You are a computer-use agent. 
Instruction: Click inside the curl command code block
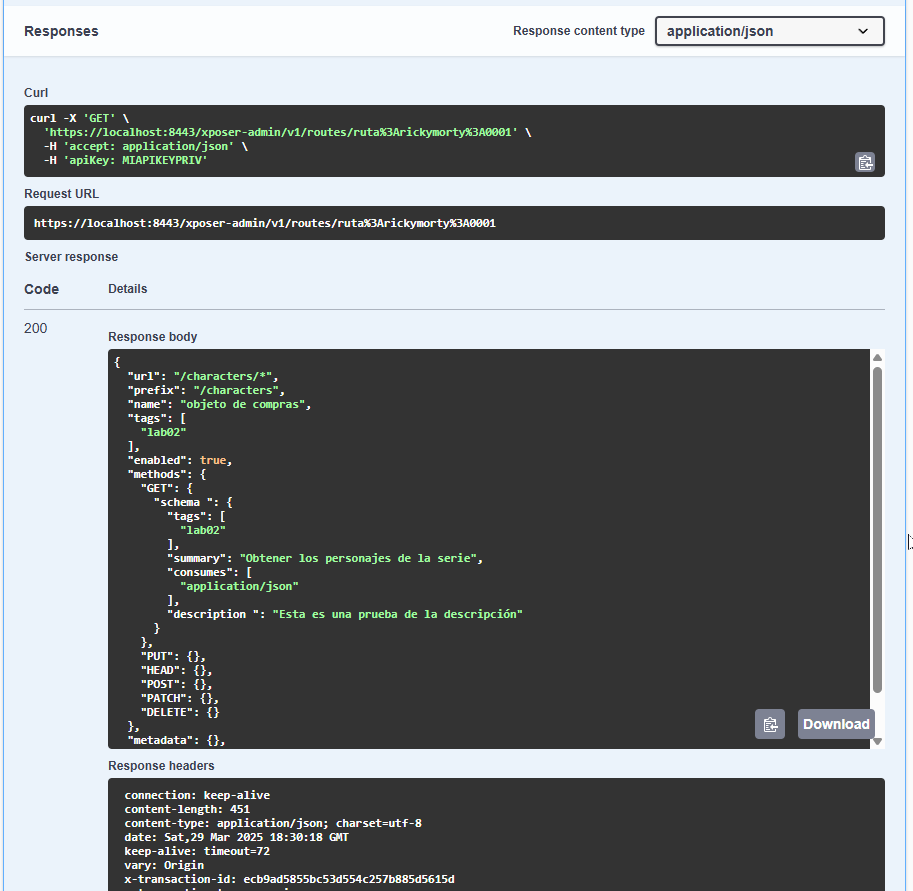point(440,140)
